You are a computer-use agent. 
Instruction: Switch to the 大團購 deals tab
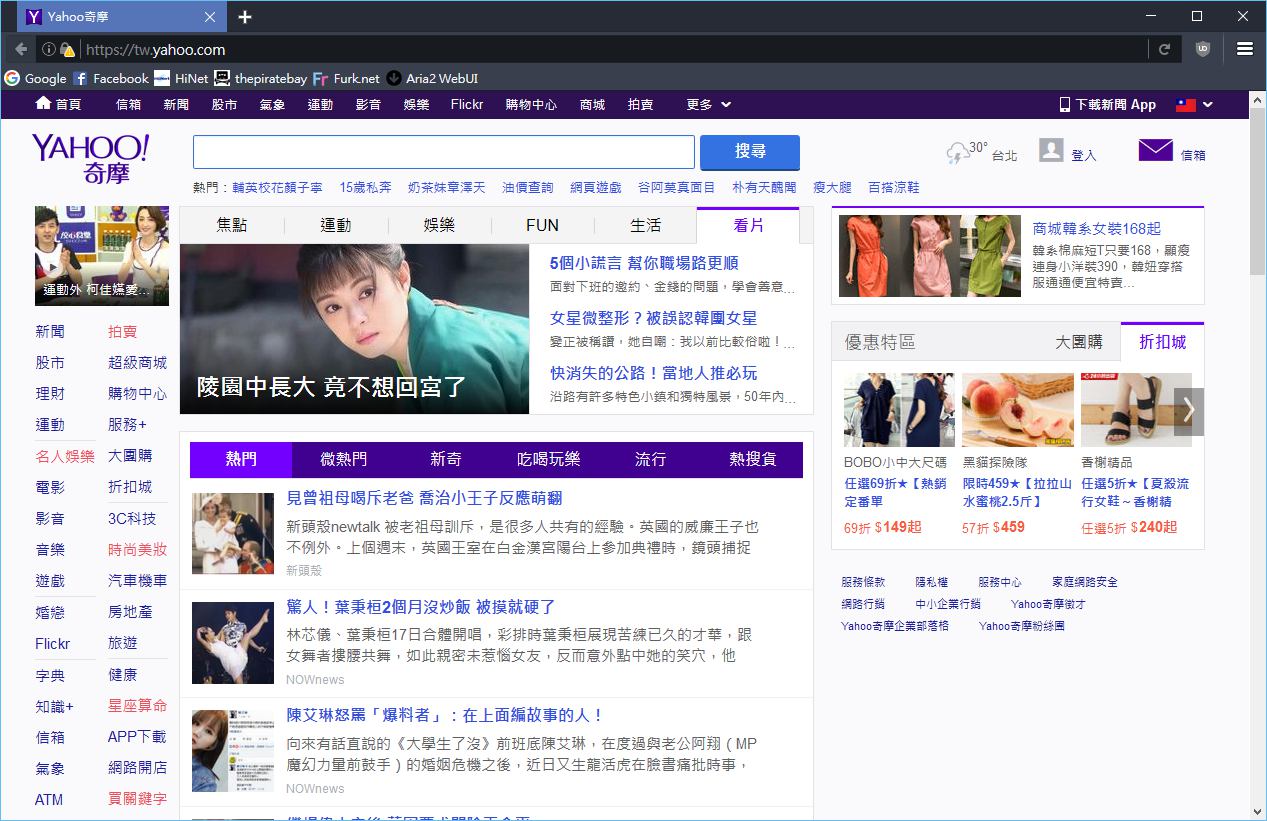click(1078, 342)
